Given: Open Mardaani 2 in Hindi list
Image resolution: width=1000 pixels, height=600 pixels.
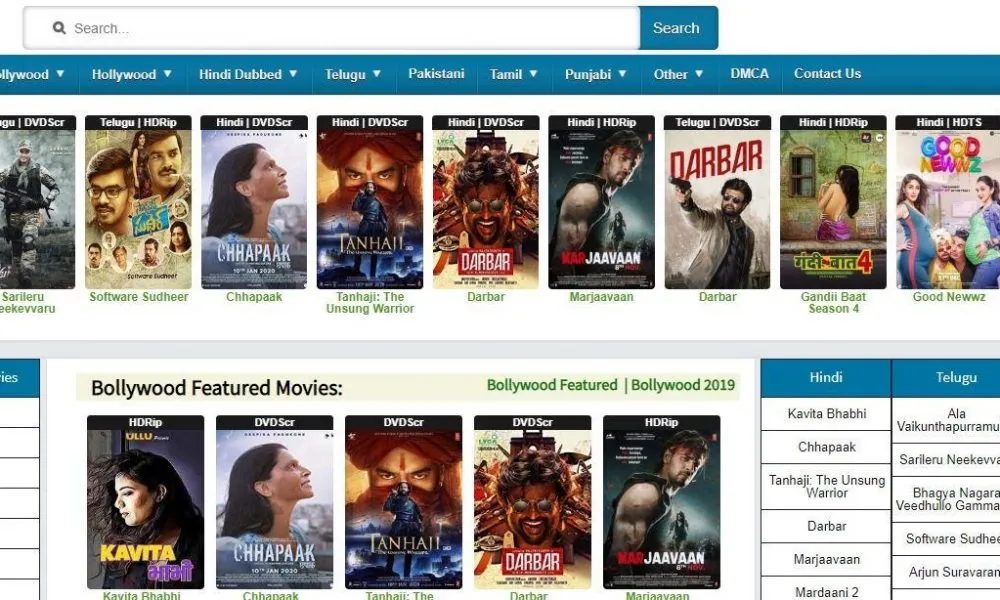Looking at the screenshot, I should tap(827, 592).
